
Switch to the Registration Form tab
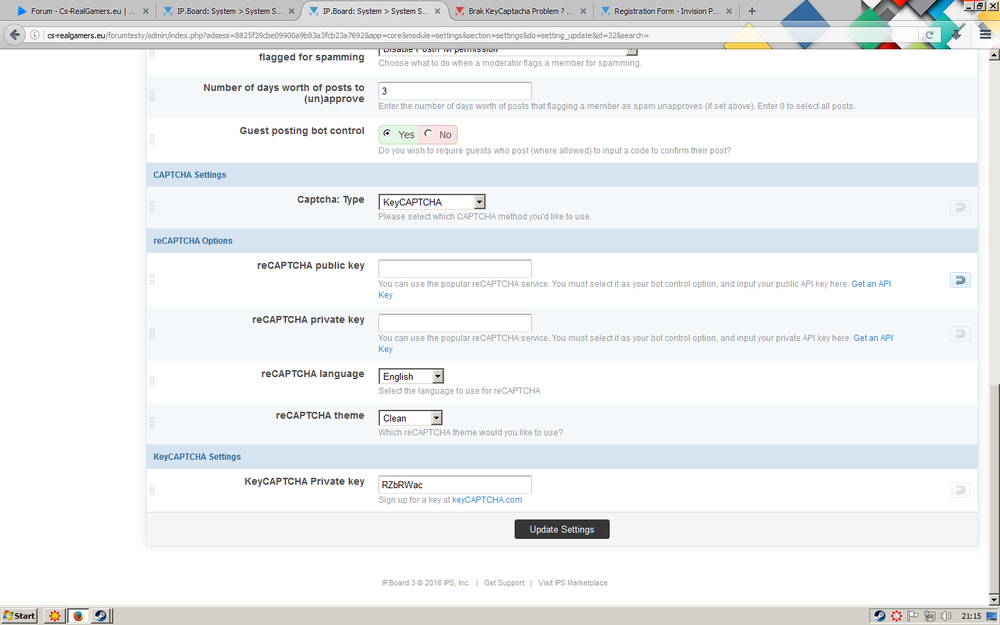pos(664,11)
